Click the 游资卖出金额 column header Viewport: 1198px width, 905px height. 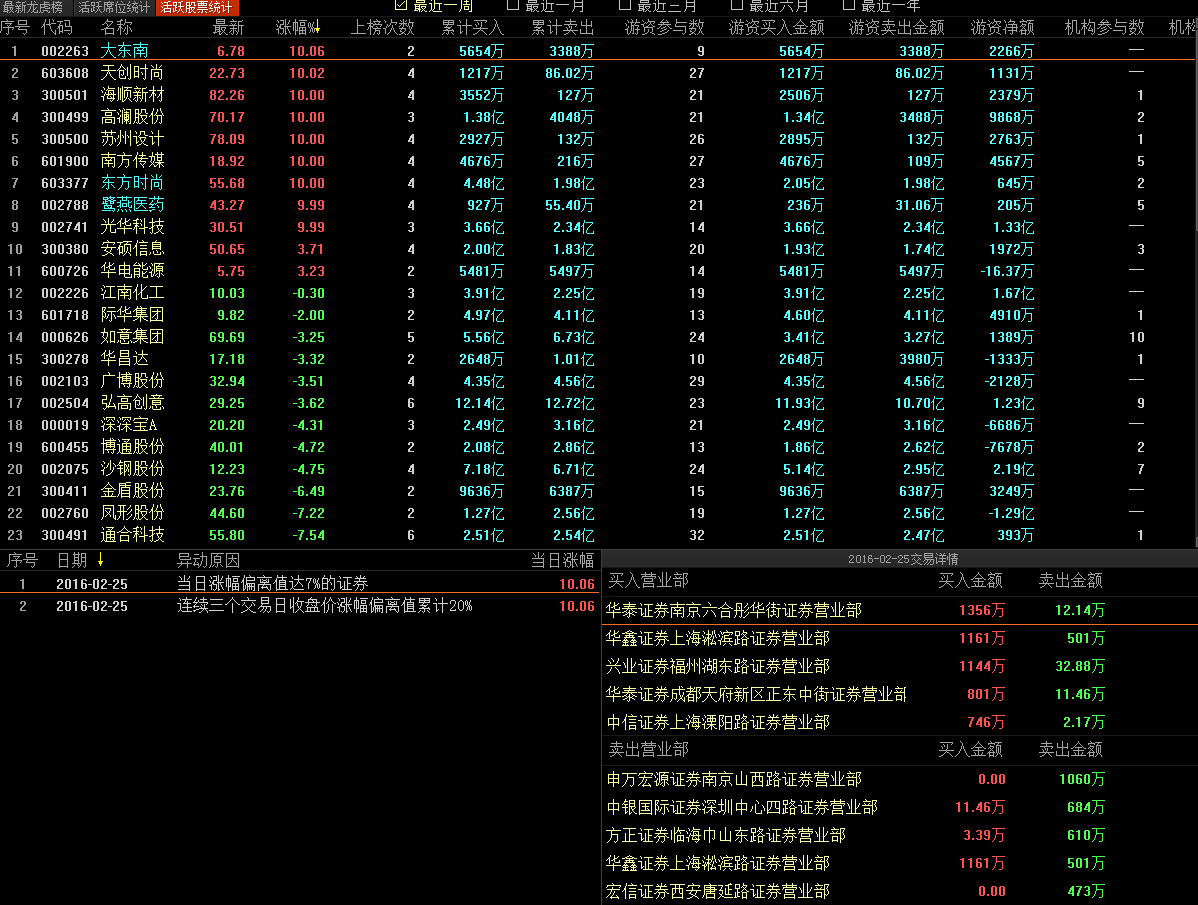coord(897,27)
